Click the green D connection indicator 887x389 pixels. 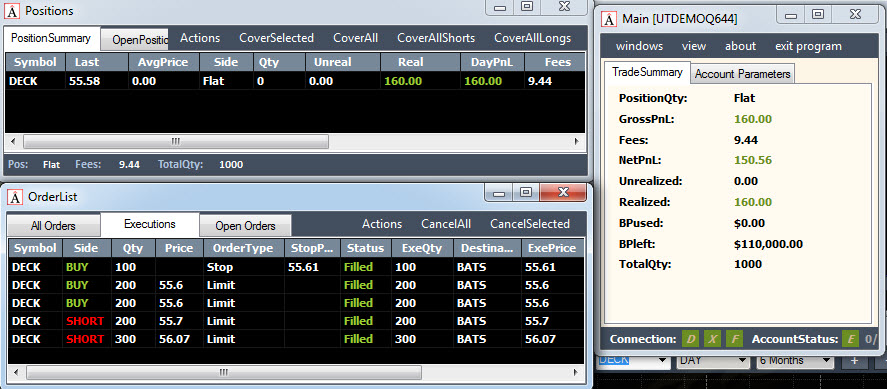(691, 339)
